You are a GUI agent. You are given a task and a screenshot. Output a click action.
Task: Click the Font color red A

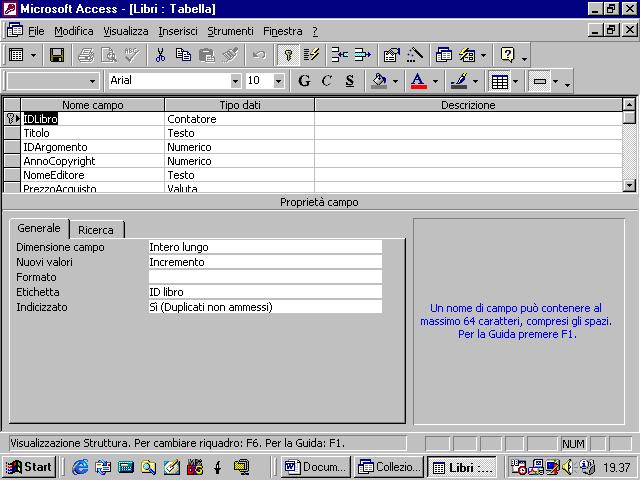[418, 81]
